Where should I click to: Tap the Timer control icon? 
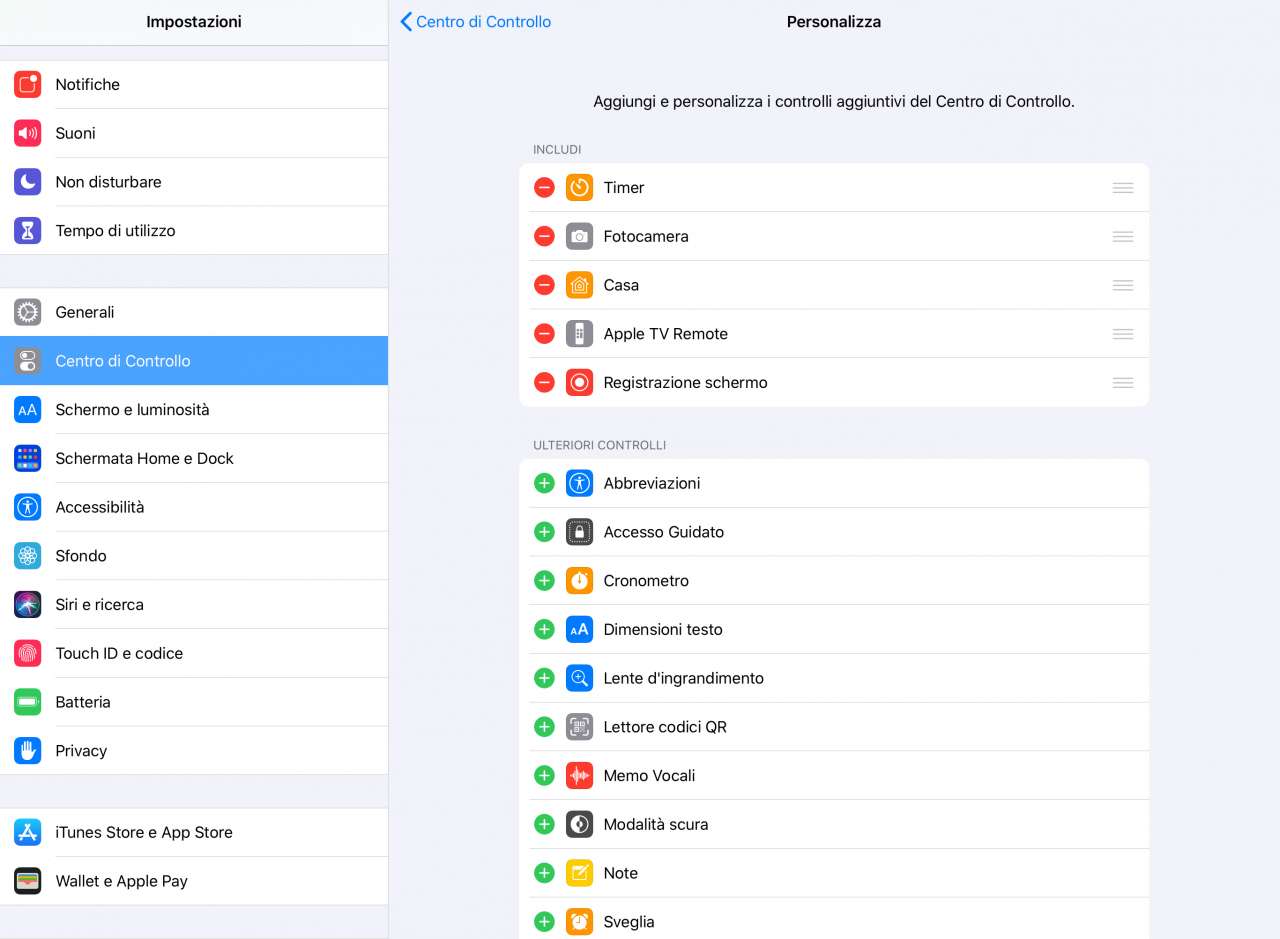pyautogui.click(x=579, y=188)
